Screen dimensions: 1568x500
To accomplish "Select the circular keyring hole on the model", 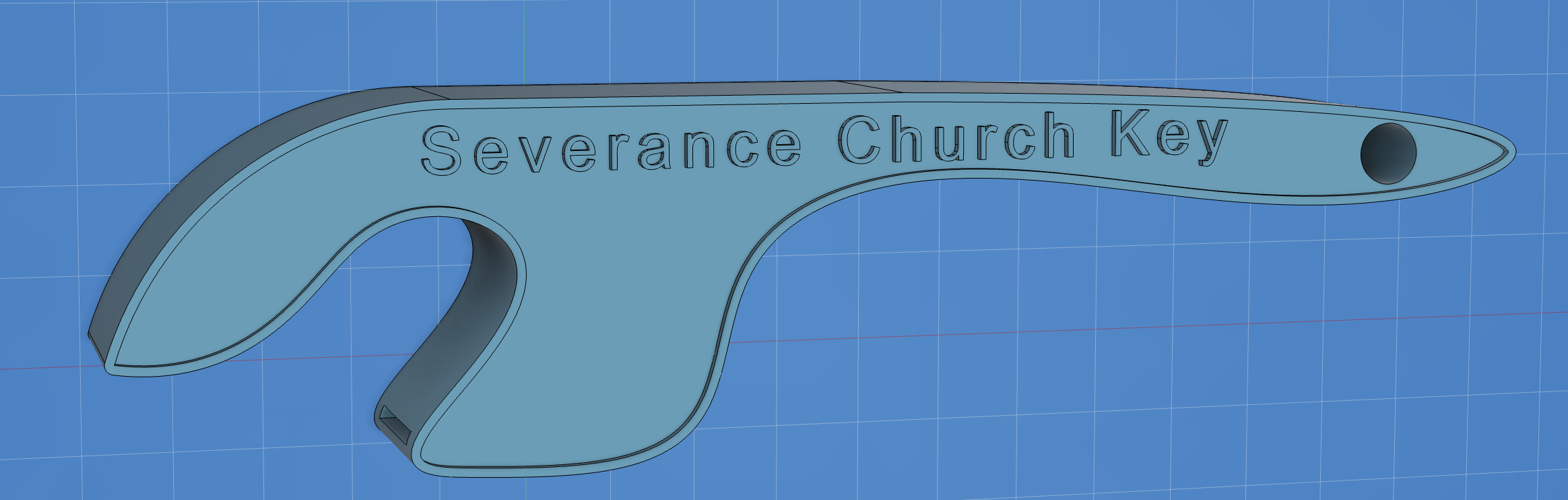I will (1388, 154).
